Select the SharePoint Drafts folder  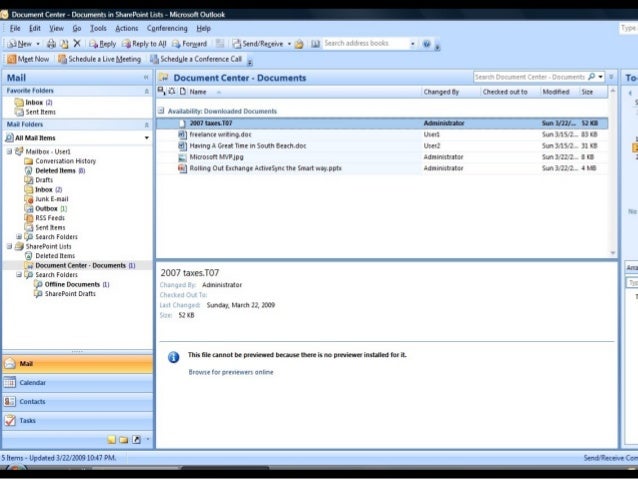[65, 293]
